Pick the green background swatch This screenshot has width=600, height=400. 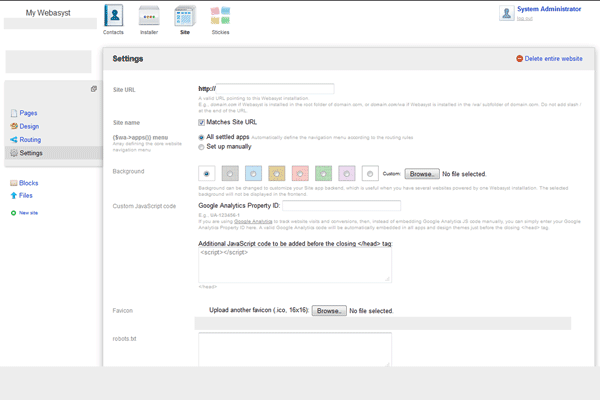point(323,173)
